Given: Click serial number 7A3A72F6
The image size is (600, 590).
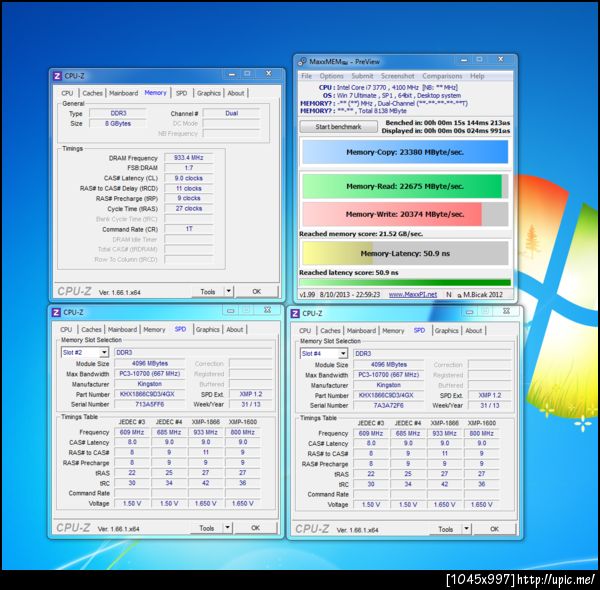Looking at the screenshot, I should tap(388, 405).
